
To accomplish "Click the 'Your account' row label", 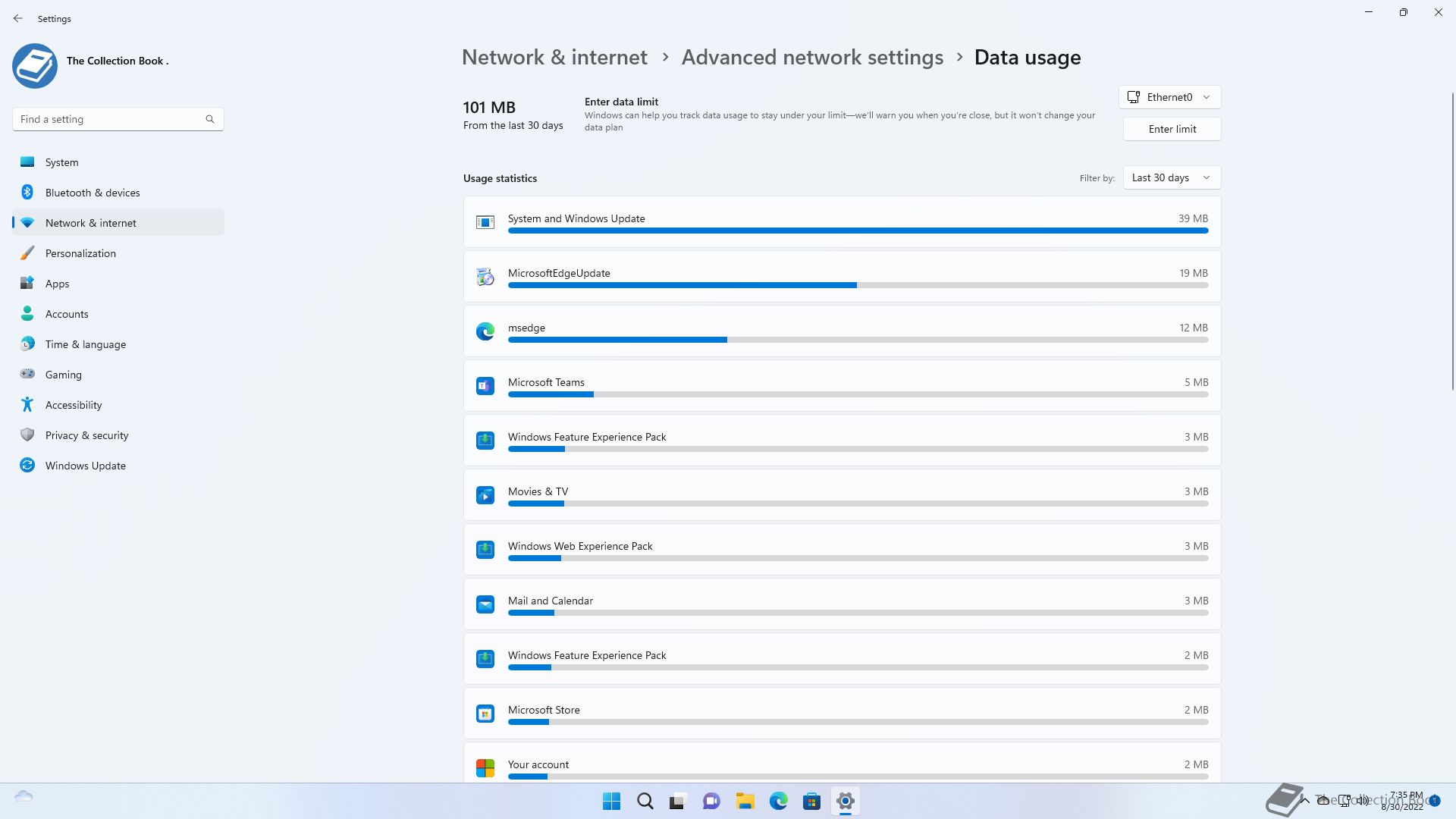I will click(x=538, y=764).
